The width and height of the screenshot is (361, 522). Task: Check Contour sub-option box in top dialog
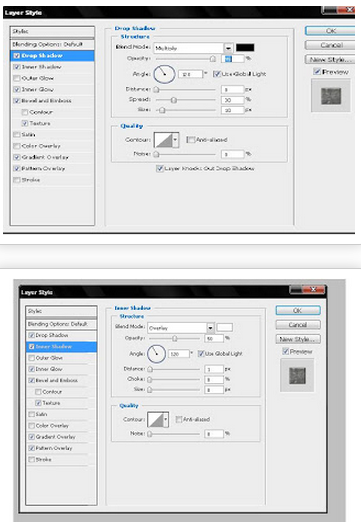(25, 112)
